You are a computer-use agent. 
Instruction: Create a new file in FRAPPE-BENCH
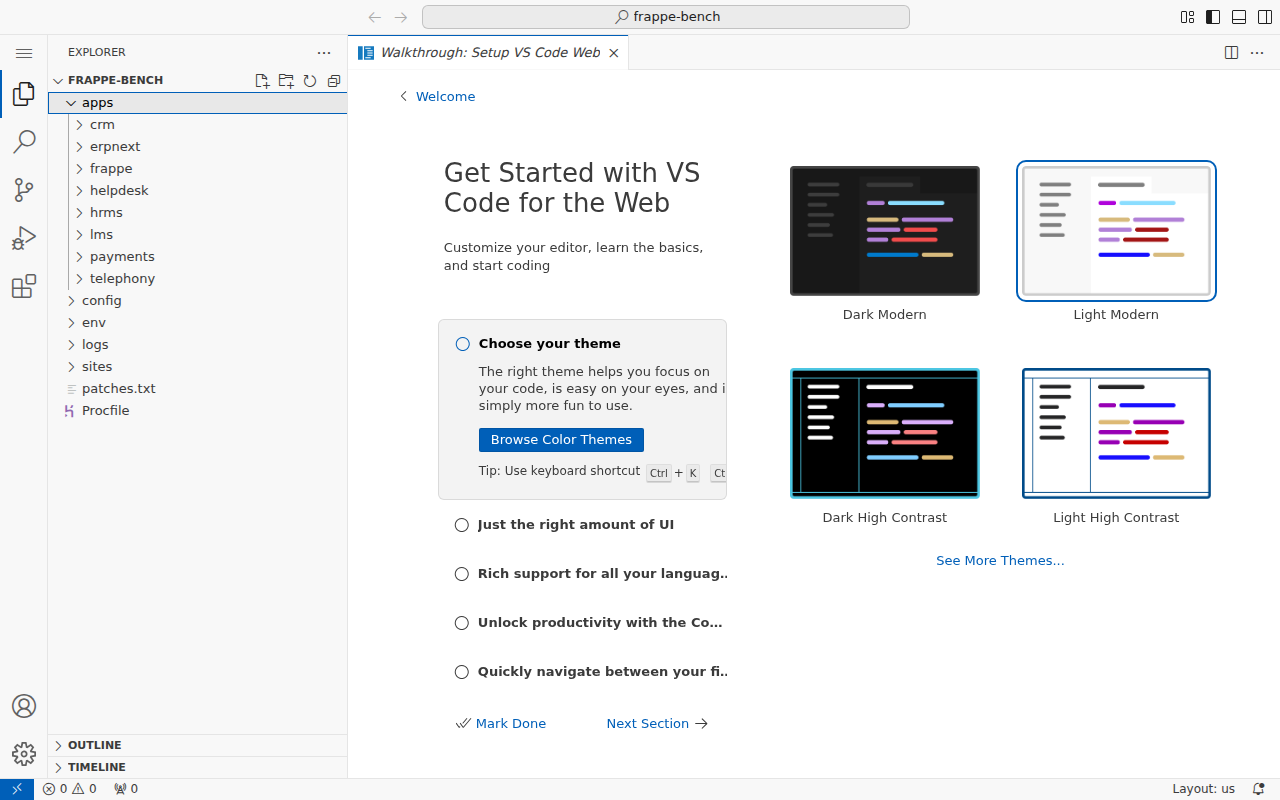(262, 81)
